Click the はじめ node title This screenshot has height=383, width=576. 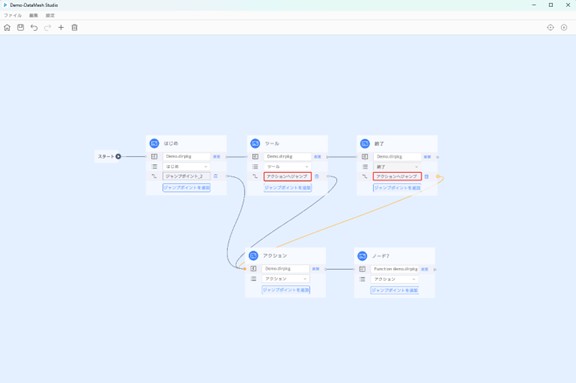[171, 144]
